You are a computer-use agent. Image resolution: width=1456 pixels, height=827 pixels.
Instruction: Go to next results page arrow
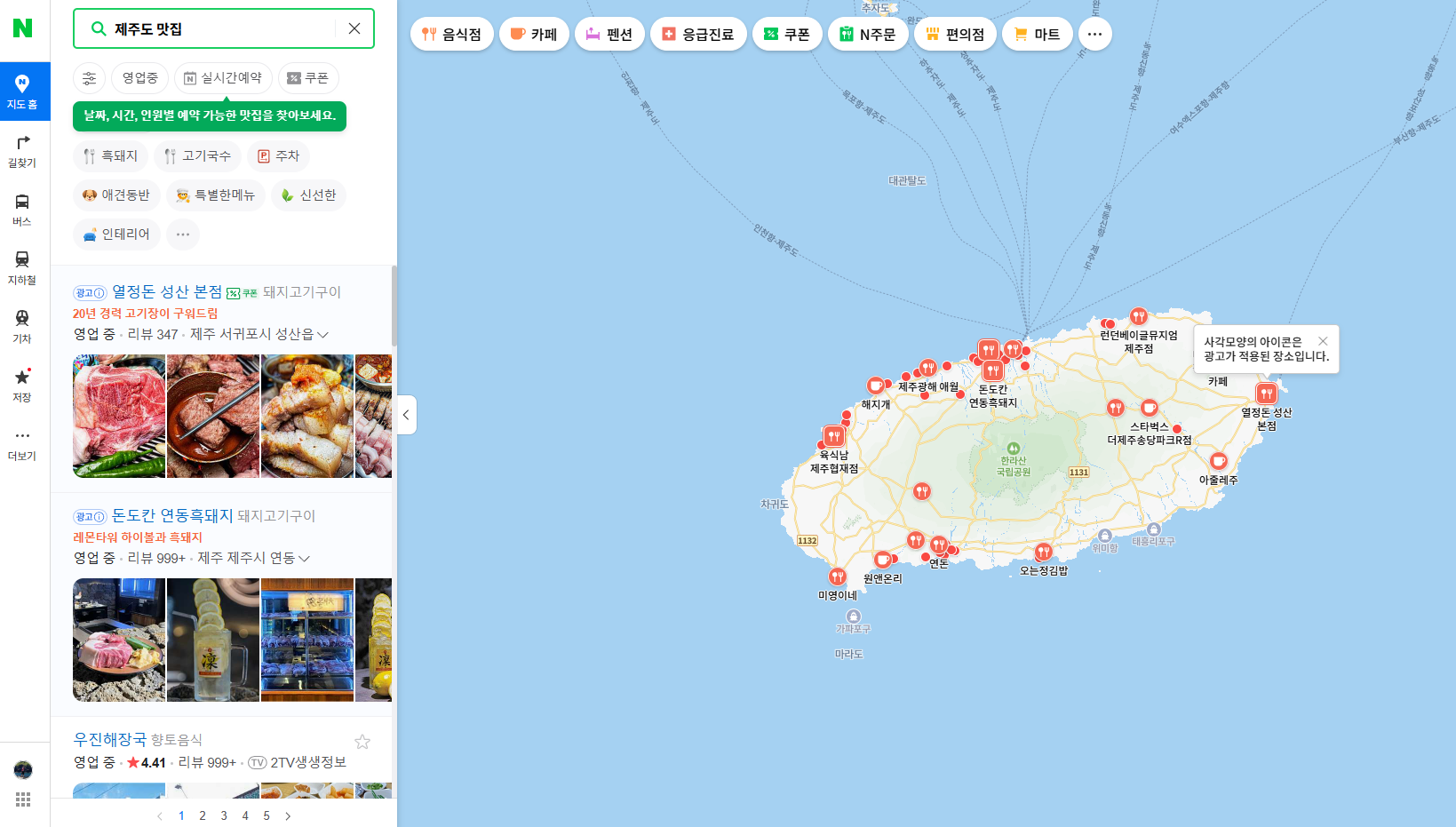pos(288,815)
